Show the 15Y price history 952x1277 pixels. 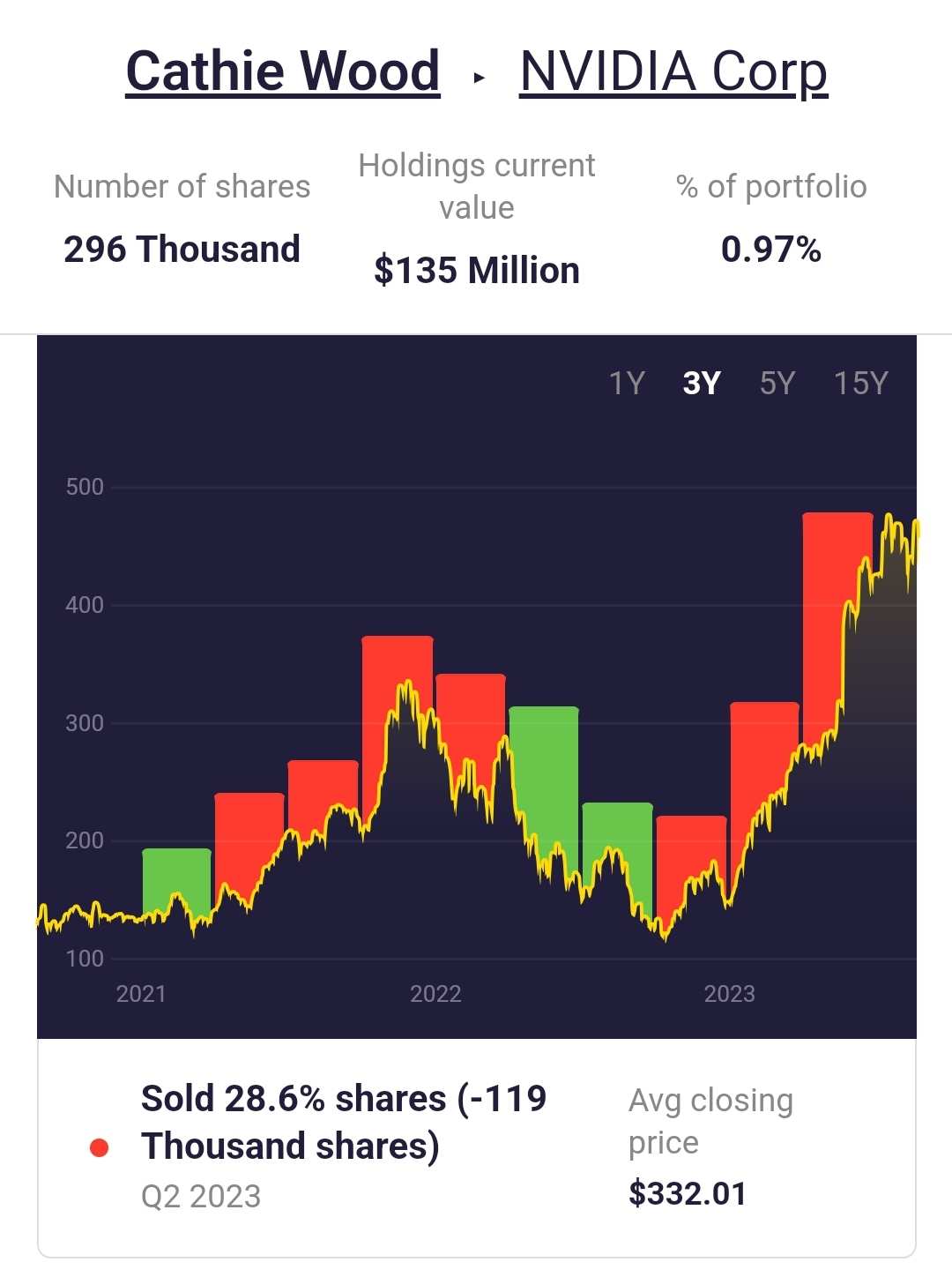tap(860, 383)
